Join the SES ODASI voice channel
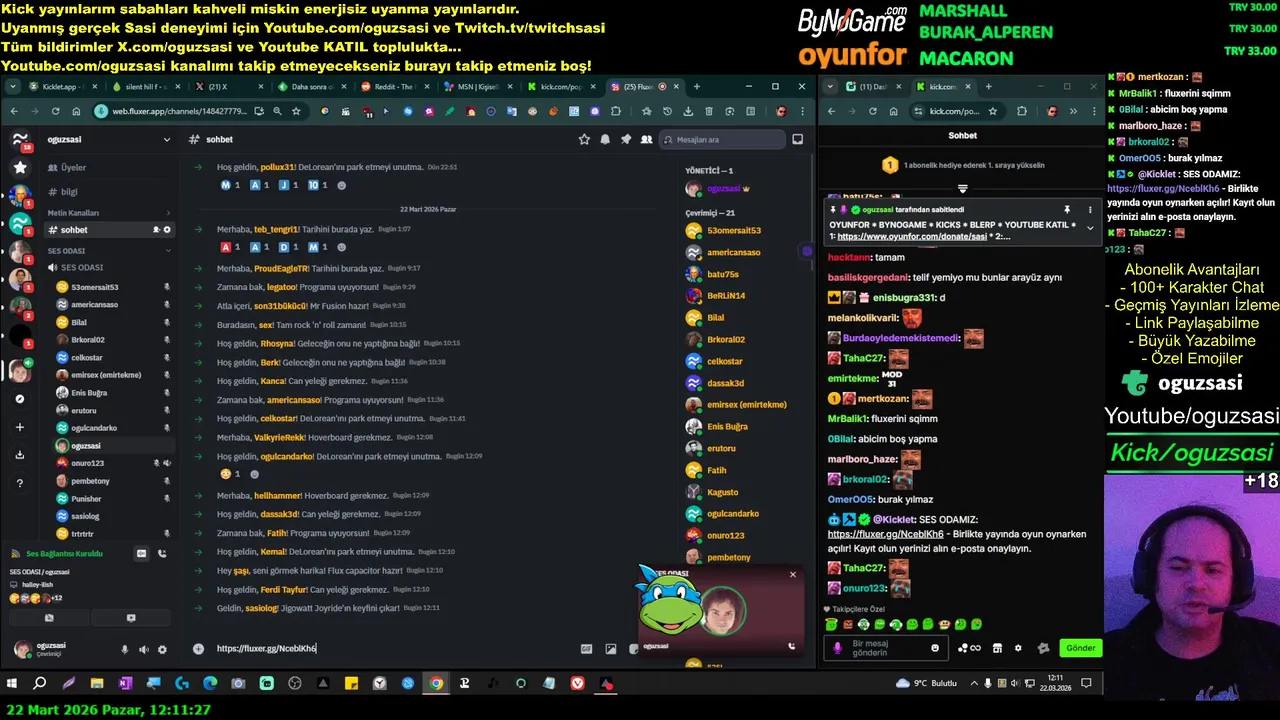 [x=110, y=268]
